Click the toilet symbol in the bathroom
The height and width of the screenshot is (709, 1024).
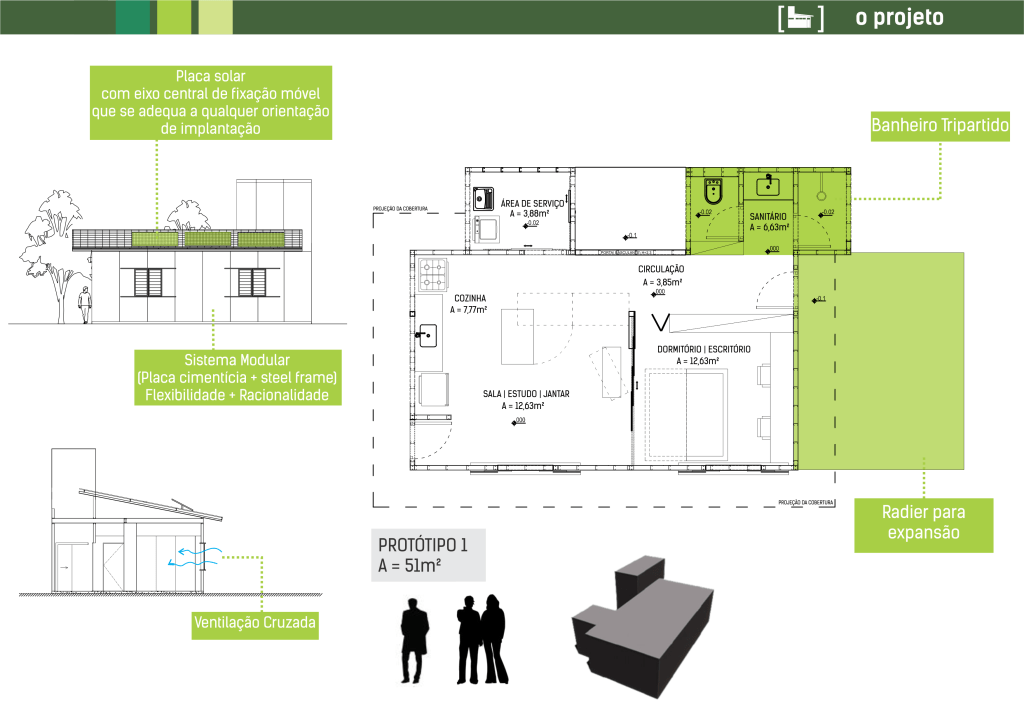(715, 188)
